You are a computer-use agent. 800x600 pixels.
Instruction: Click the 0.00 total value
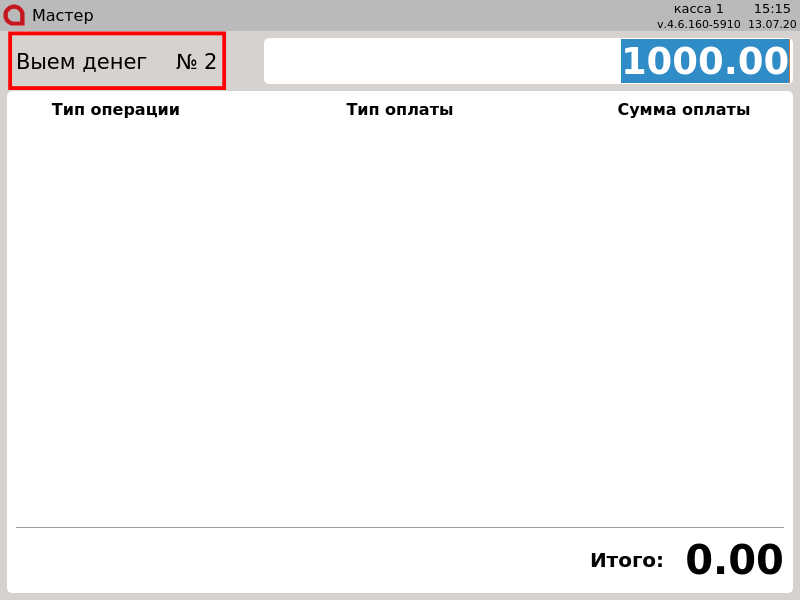(x=734, y=561)
